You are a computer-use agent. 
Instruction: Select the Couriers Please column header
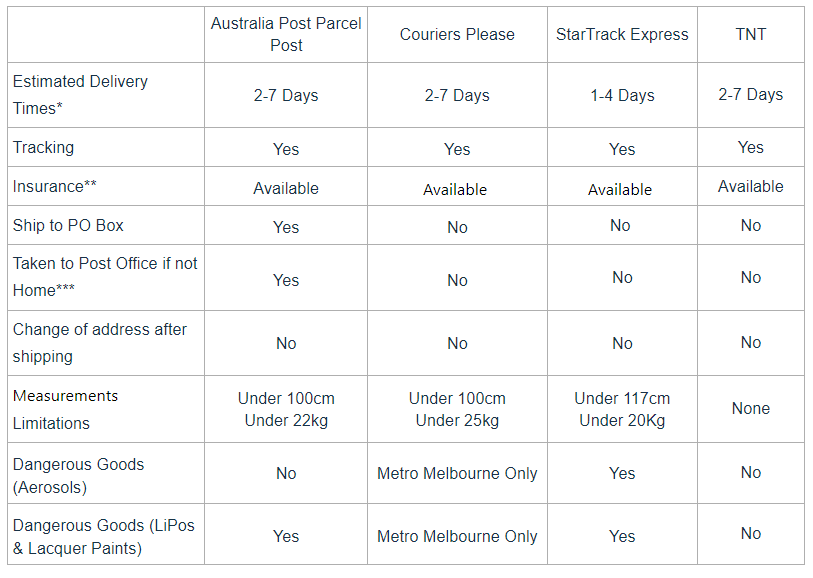[457, 34]
